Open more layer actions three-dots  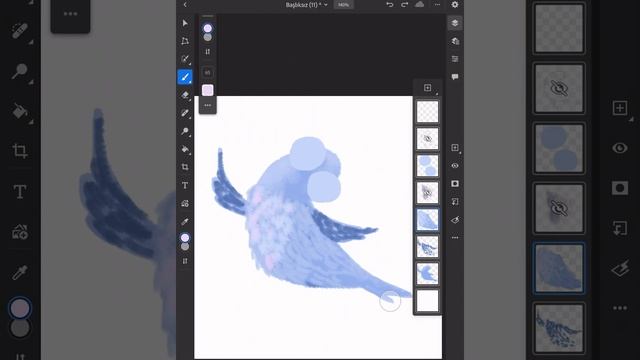click(x=455, y=238)
